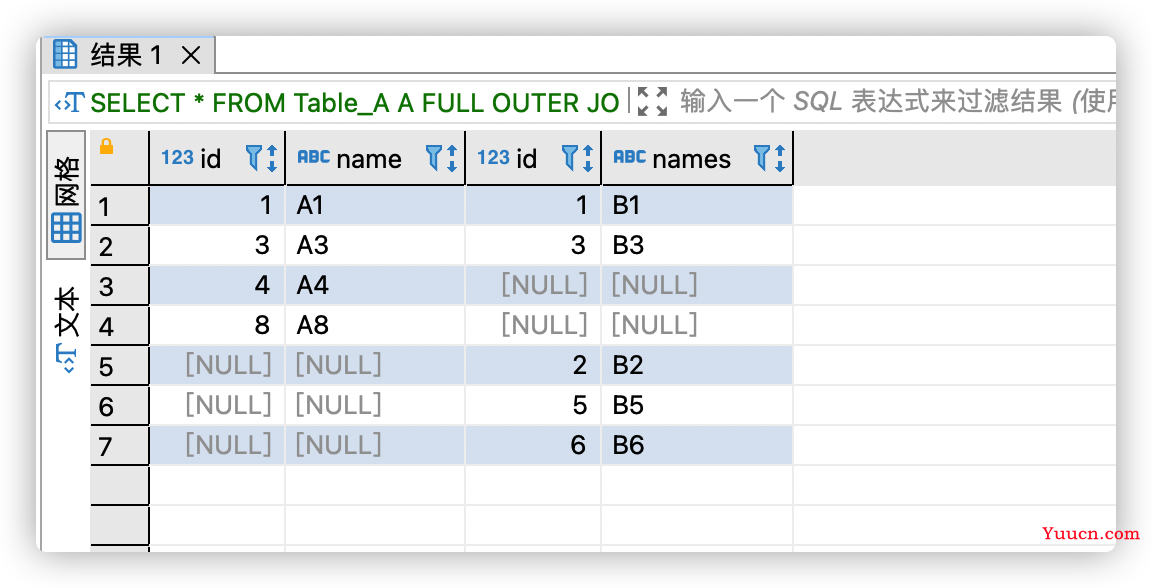Image resolution: width=1152 pixels, height=588 pixels.
Task: Select row number 3 header
Action: click(x=120, y=286)
